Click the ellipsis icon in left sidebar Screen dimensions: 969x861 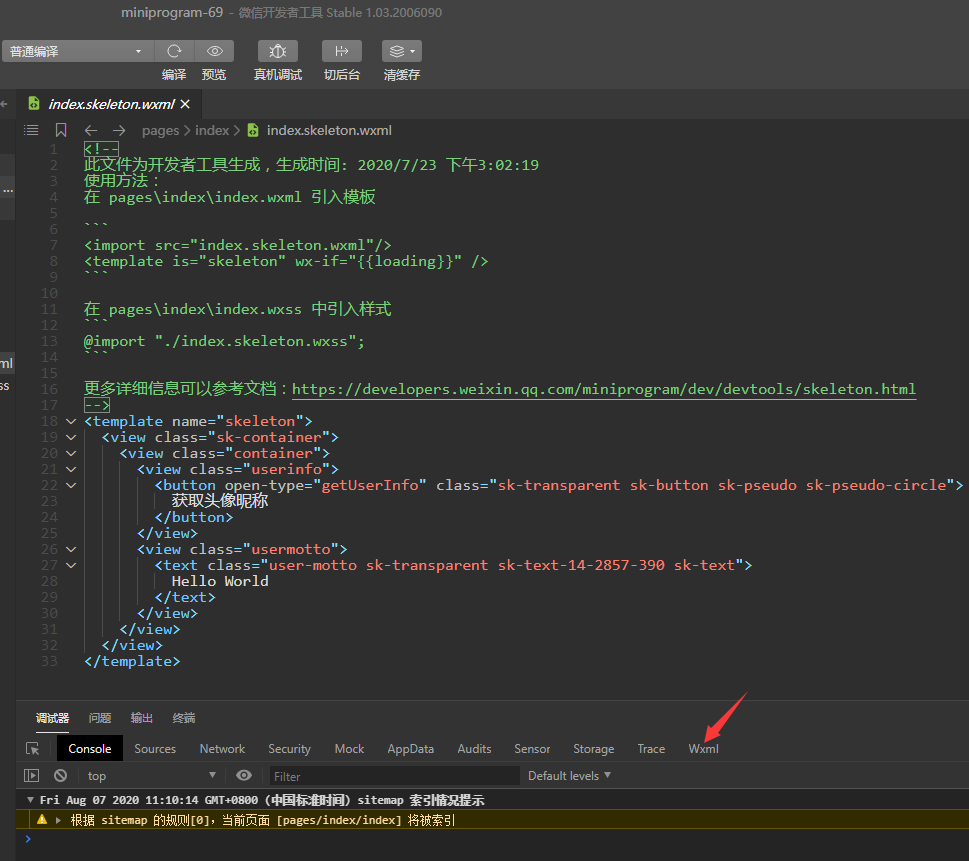(7, 190)
